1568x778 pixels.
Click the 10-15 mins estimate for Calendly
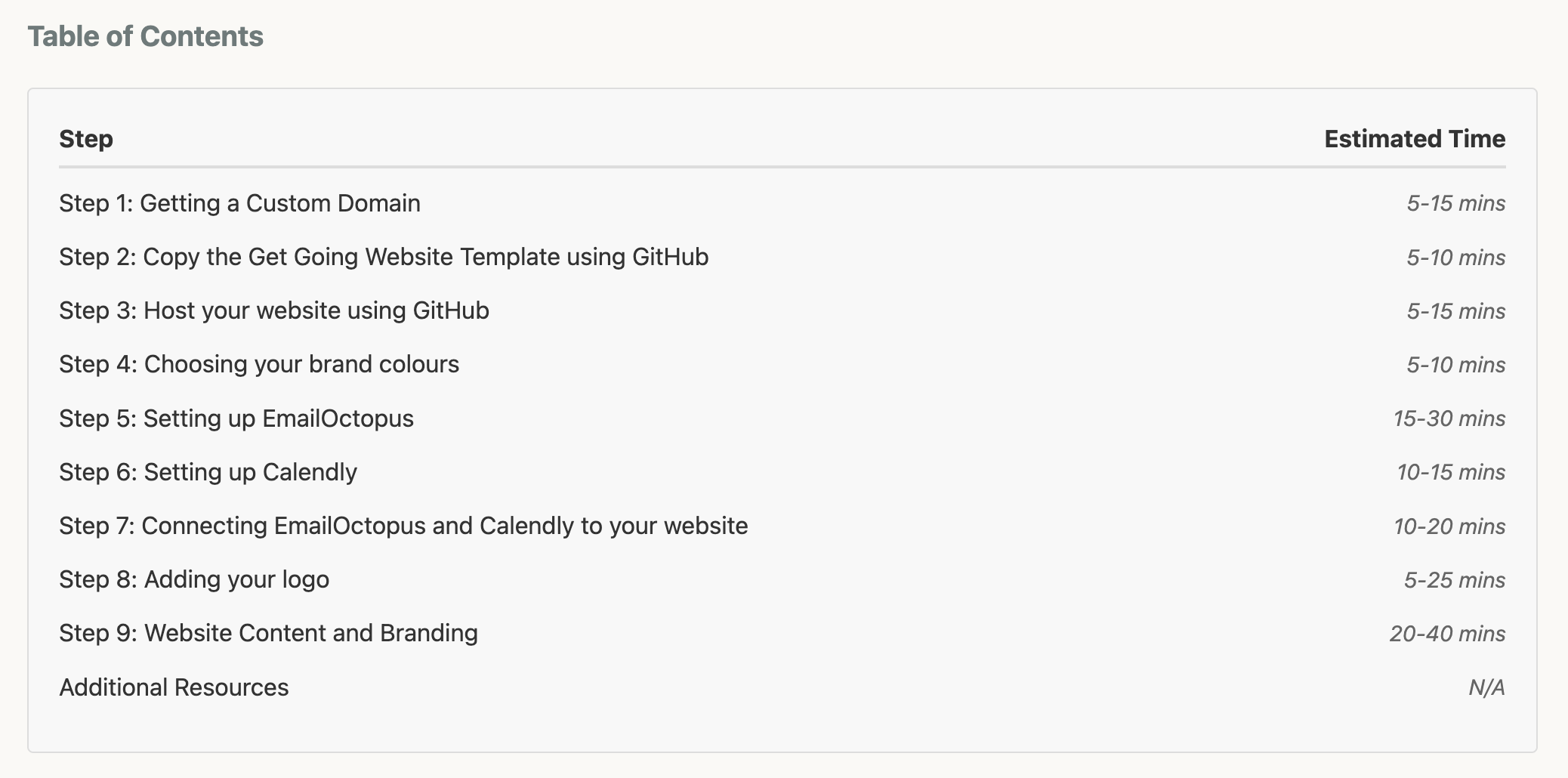pyautogui.click(x=1451, y=472)
